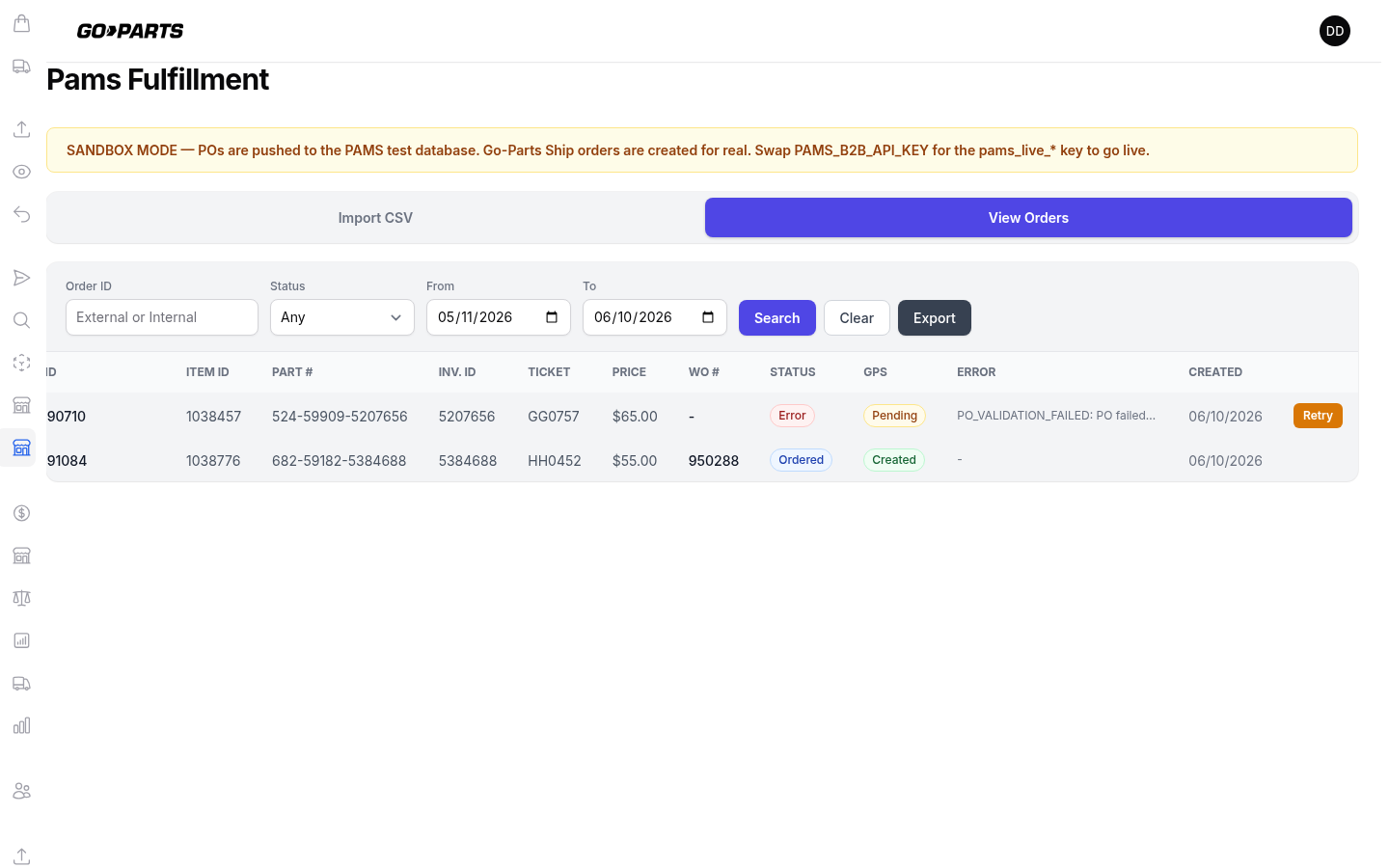Viewport: 1389px width, 868px height.
Task: Open the eye view icon in sidebar
Action: point(21,172)
